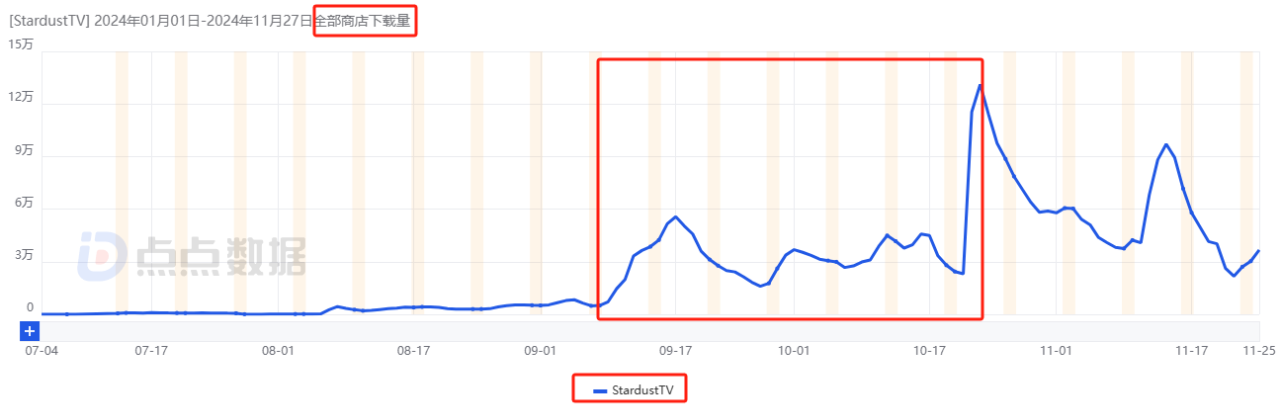This screenshot has width=1280, height=415.
Task: Click the 12万 y-axis label
Action: point(21,98)
